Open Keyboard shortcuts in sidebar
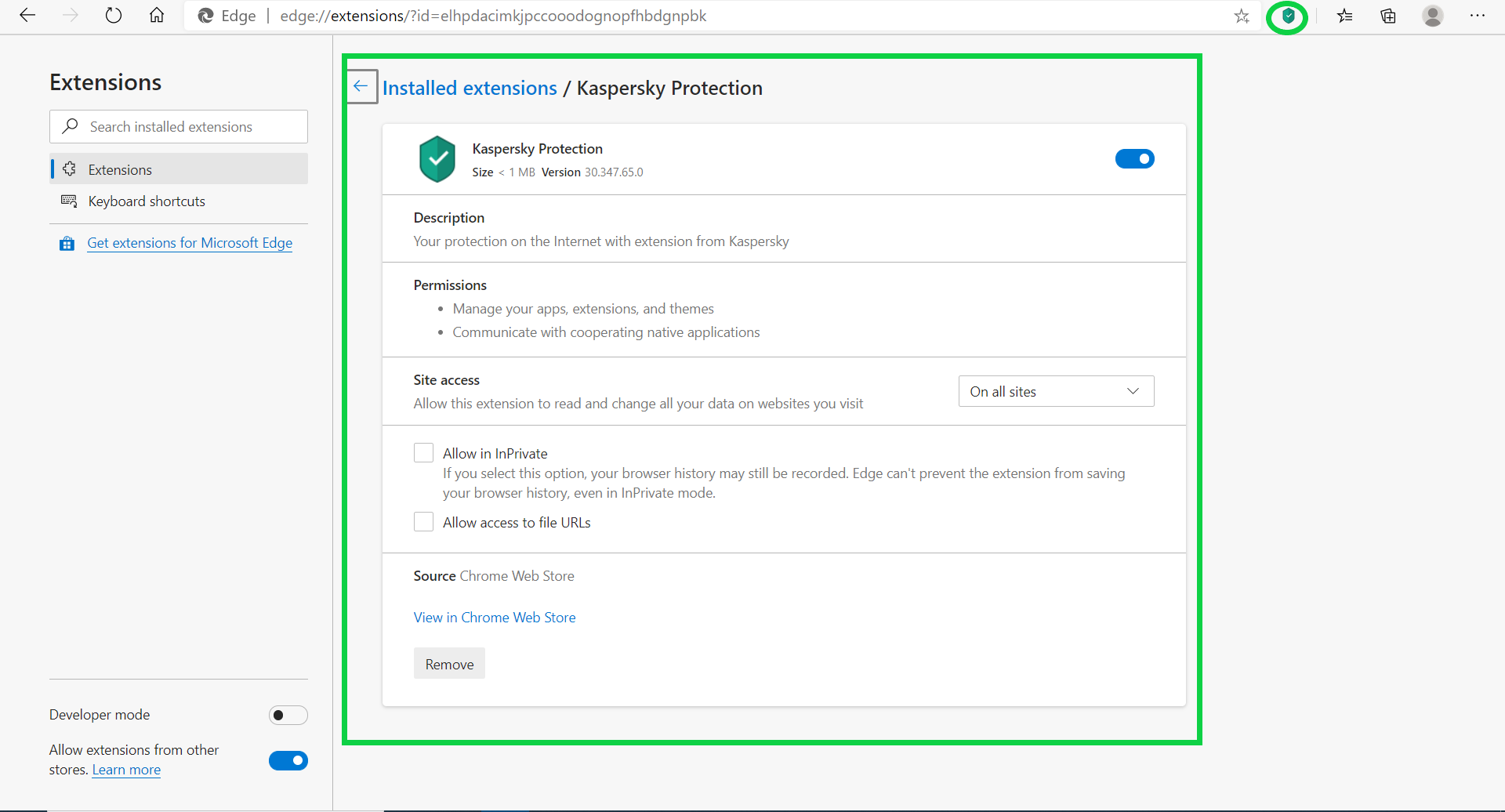1505x812 pixels. (x=147, y=201)
